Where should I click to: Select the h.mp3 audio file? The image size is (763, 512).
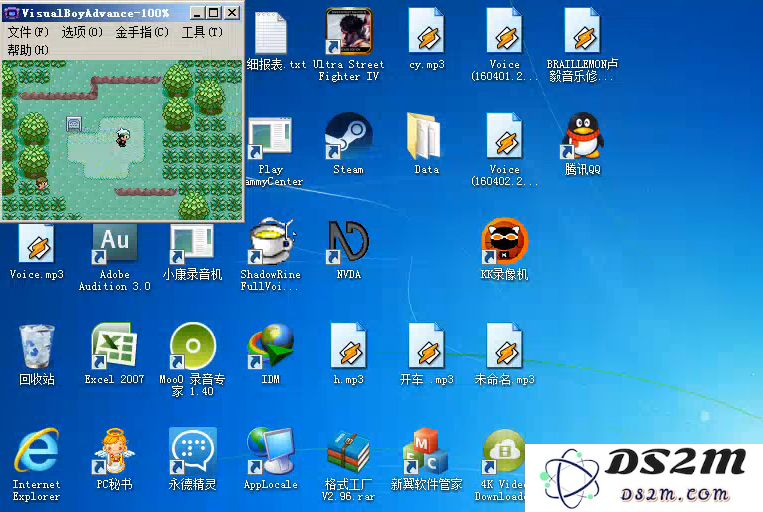click(x=348, y=346)
